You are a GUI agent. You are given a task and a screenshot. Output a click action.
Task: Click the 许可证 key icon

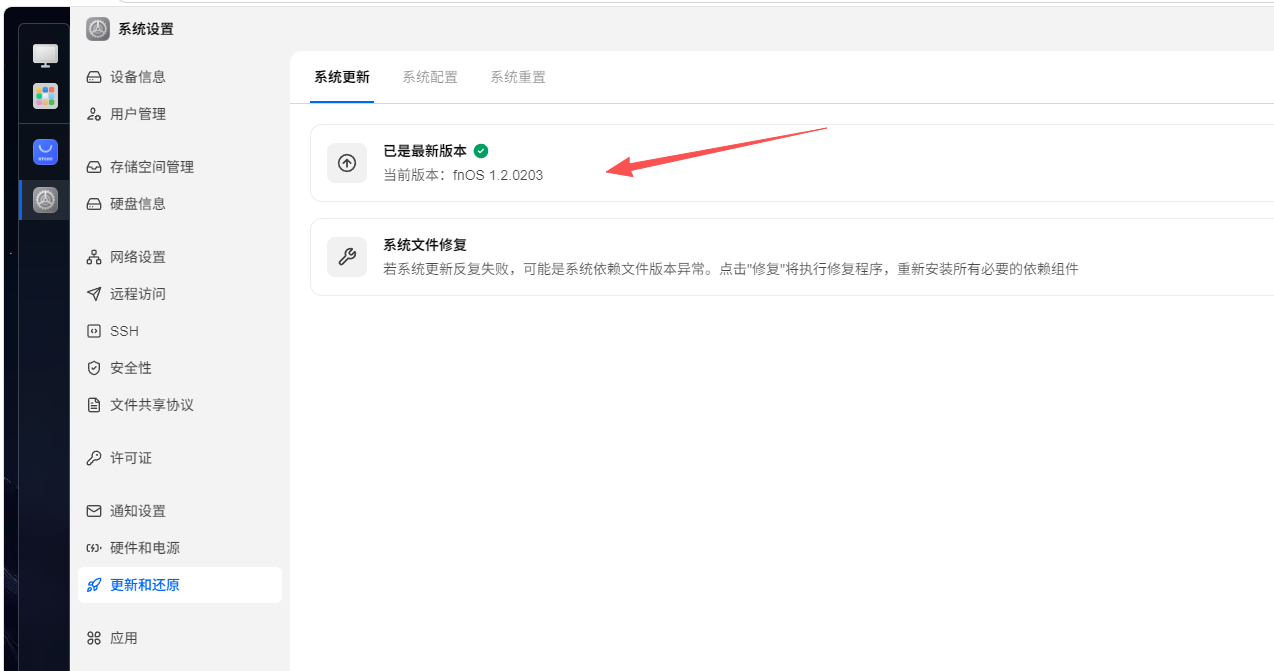pos(94,458)
